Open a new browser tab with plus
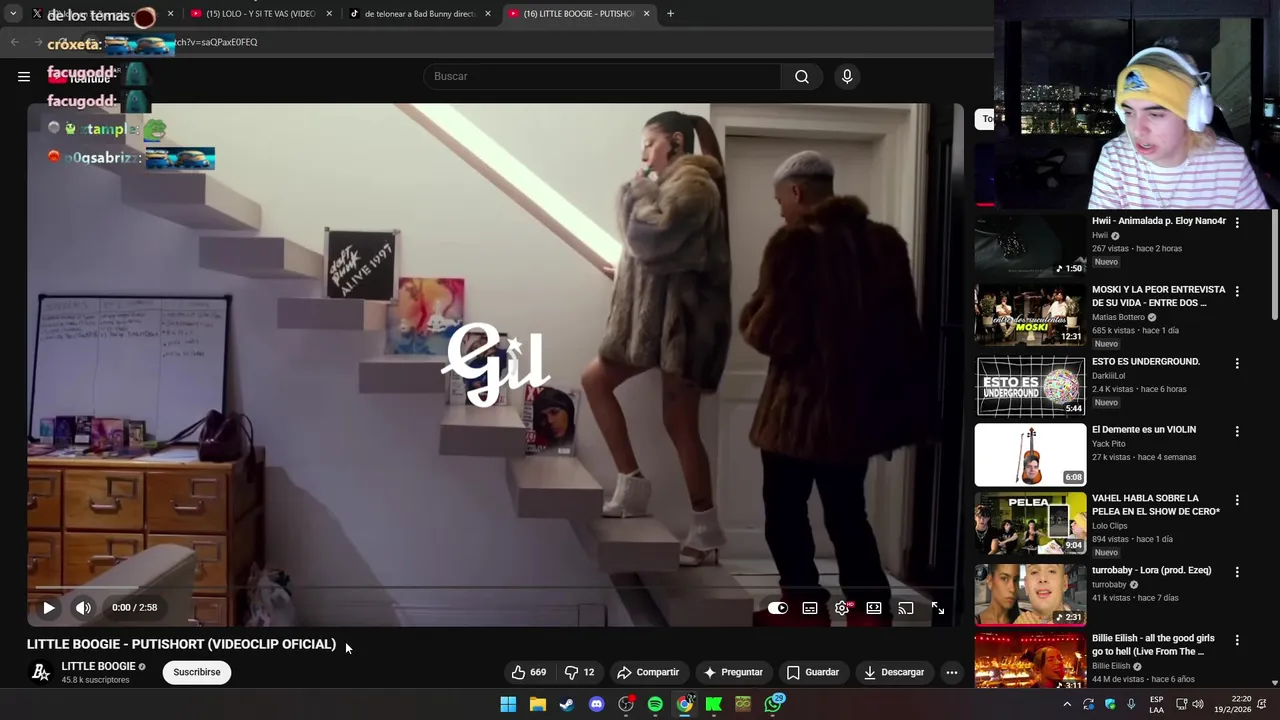 (x=670, y=14)
